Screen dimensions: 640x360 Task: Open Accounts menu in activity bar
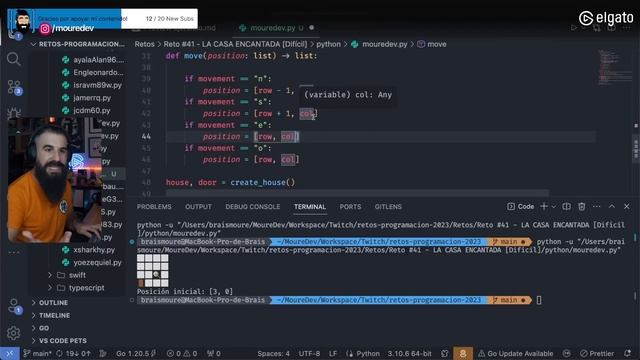tap(14, 306)
